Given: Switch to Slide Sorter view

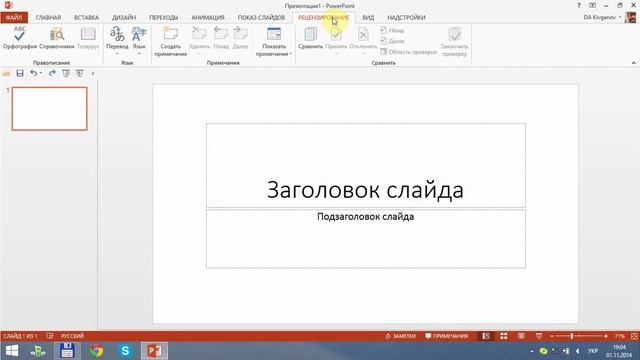Looking at the screenshot, I should tap(504, 336).
